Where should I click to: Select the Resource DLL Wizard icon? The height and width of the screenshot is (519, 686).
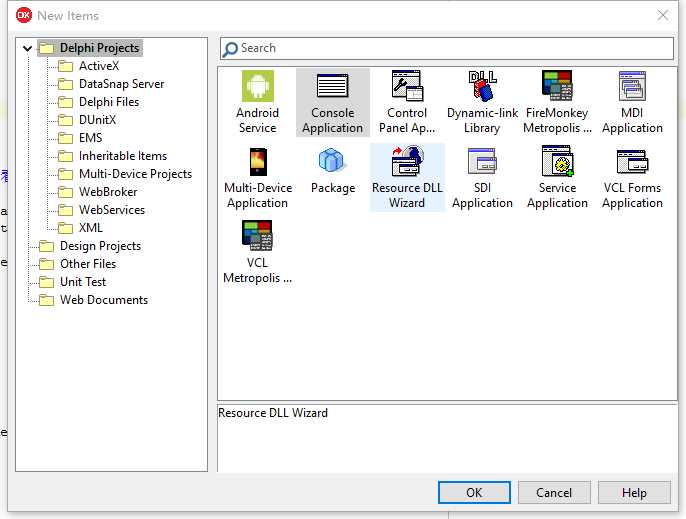click(x=407, y=161)
